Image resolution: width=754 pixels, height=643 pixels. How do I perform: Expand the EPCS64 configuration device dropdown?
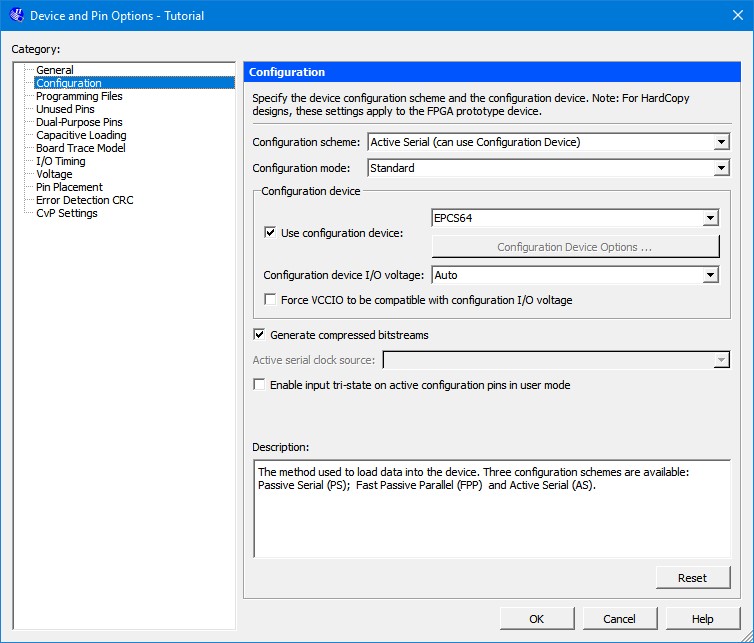pos(710,218)
